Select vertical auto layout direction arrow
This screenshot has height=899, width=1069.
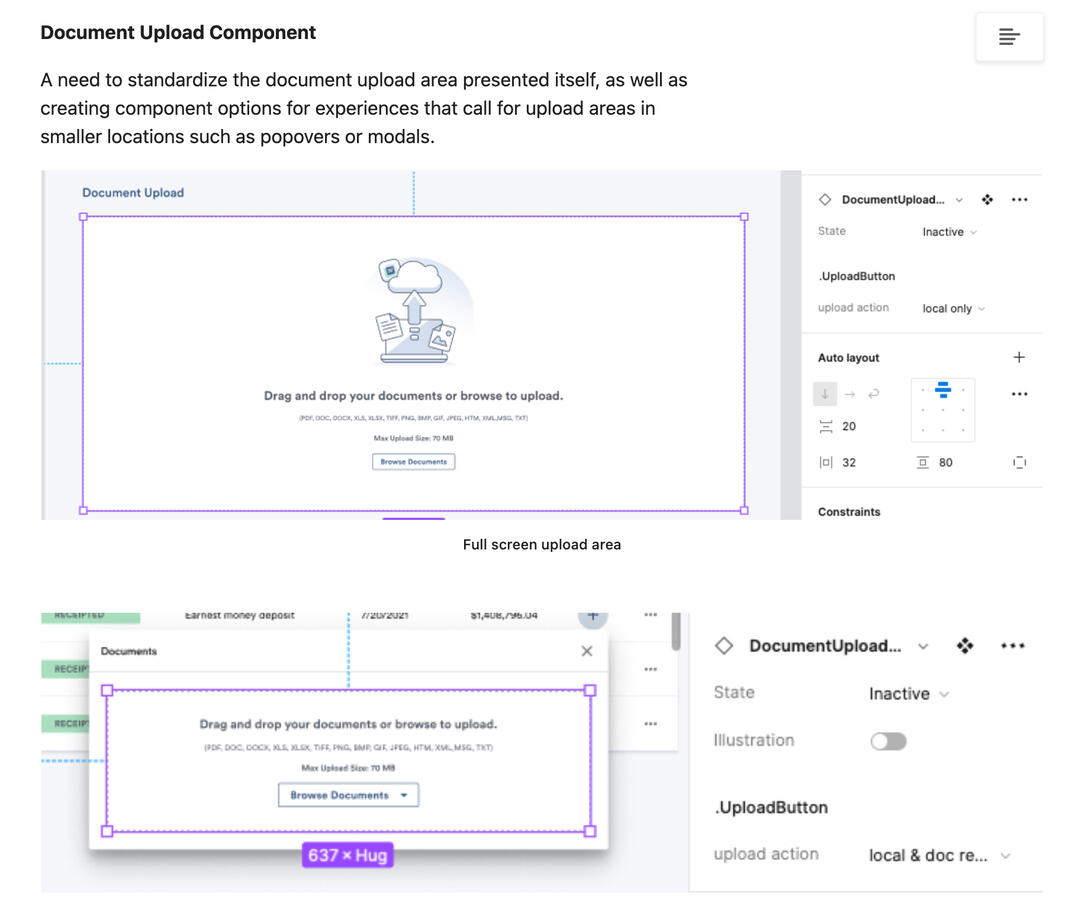click(x=825, y=394)
